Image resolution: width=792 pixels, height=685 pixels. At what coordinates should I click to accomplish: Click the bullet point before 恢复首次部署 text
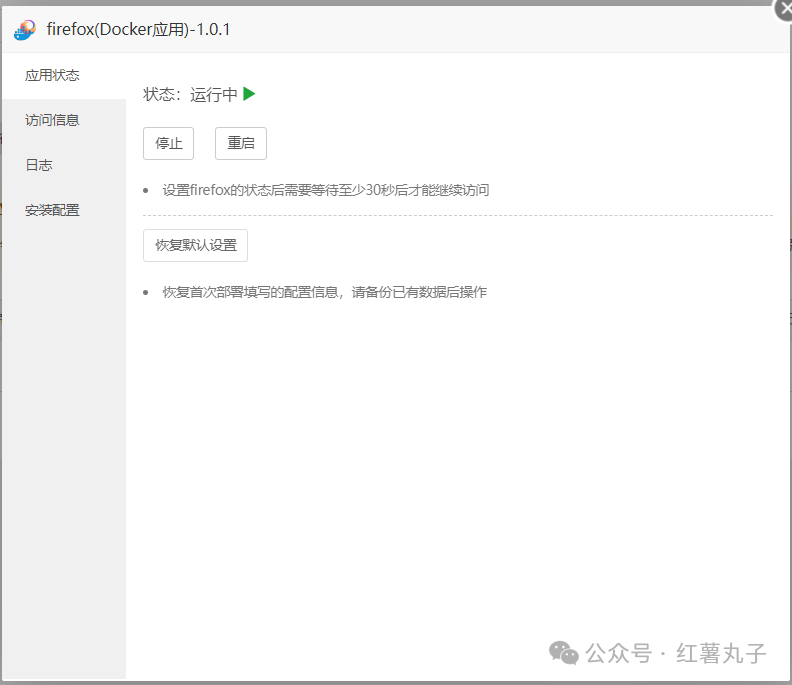[x=146, y=293]
